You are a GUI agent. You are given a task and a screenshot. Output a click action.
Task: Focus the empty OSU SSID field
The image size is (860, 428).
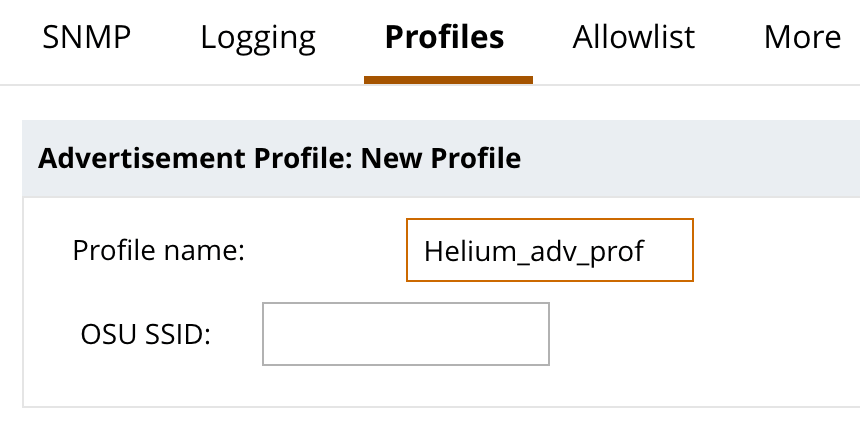(x=405, y=334)
